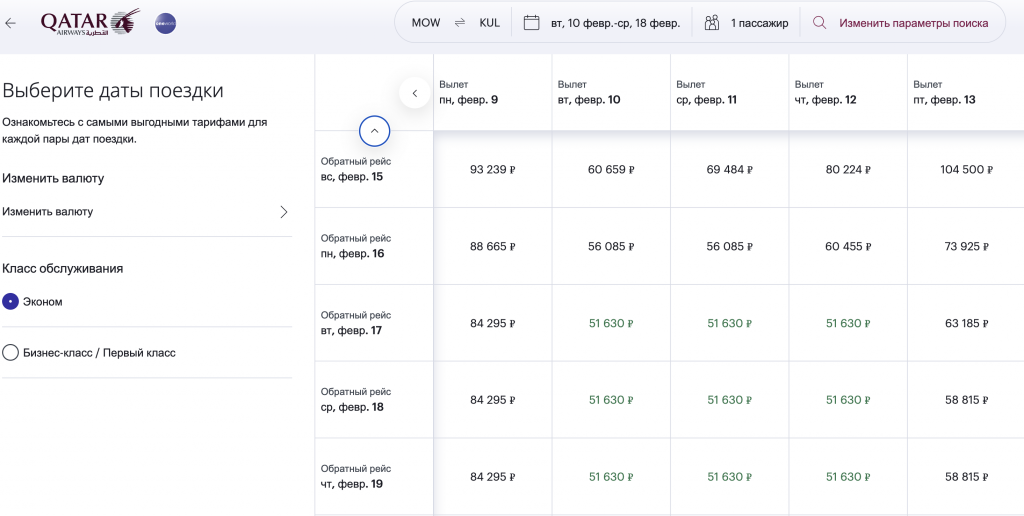Click the passengers icon

point(712,23)
